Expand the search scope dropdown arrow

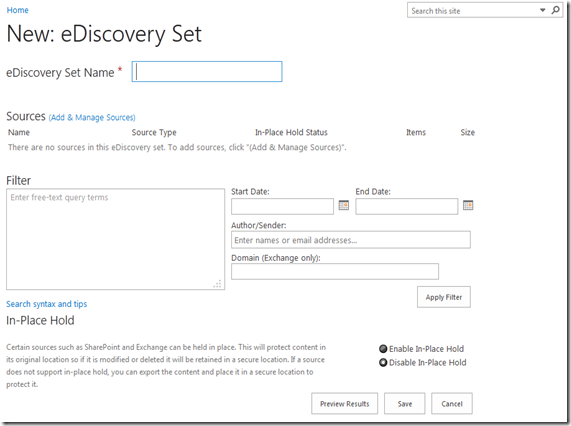(543, 10)
